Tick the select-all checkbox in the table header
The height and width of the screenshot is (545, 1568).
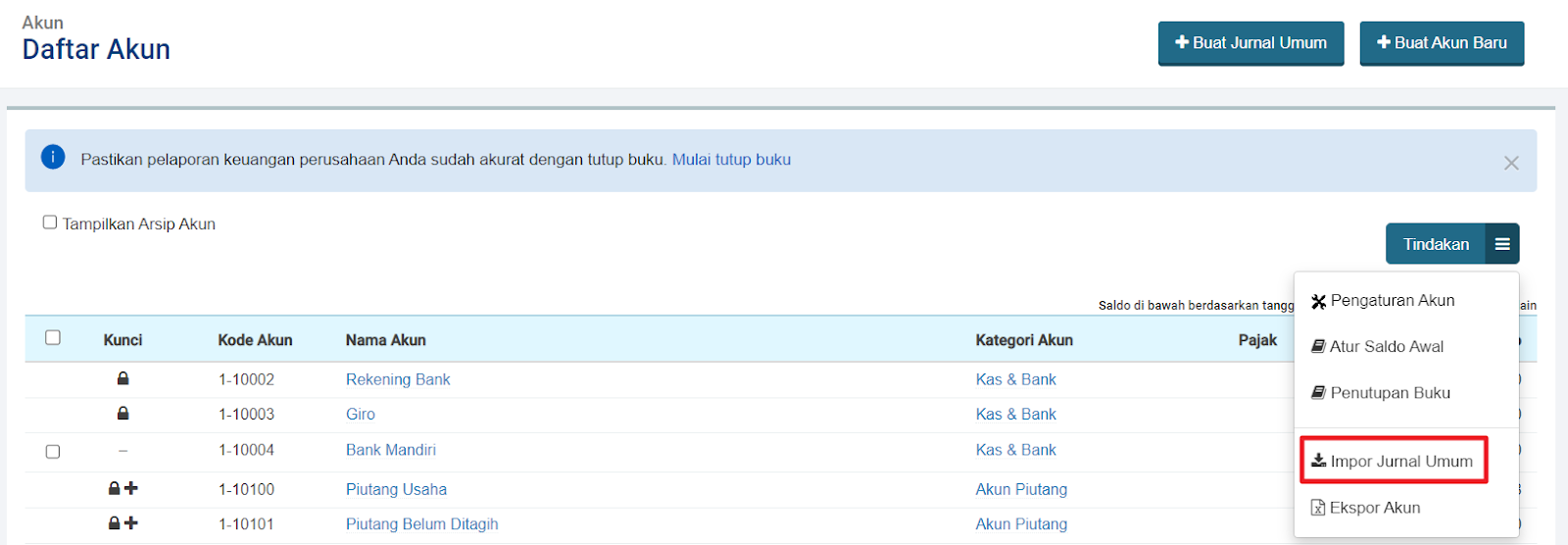(x=53, y=337)
